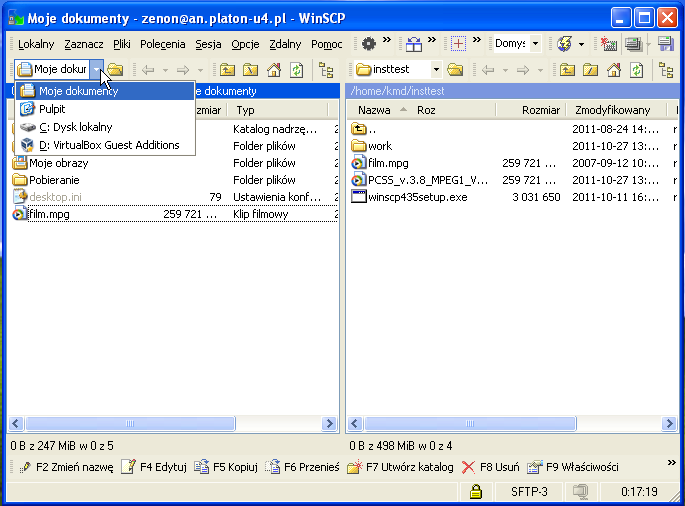Screen dimensions: 685x506
Task: Open the Polecenia menu
Action: tap(163, 44)
